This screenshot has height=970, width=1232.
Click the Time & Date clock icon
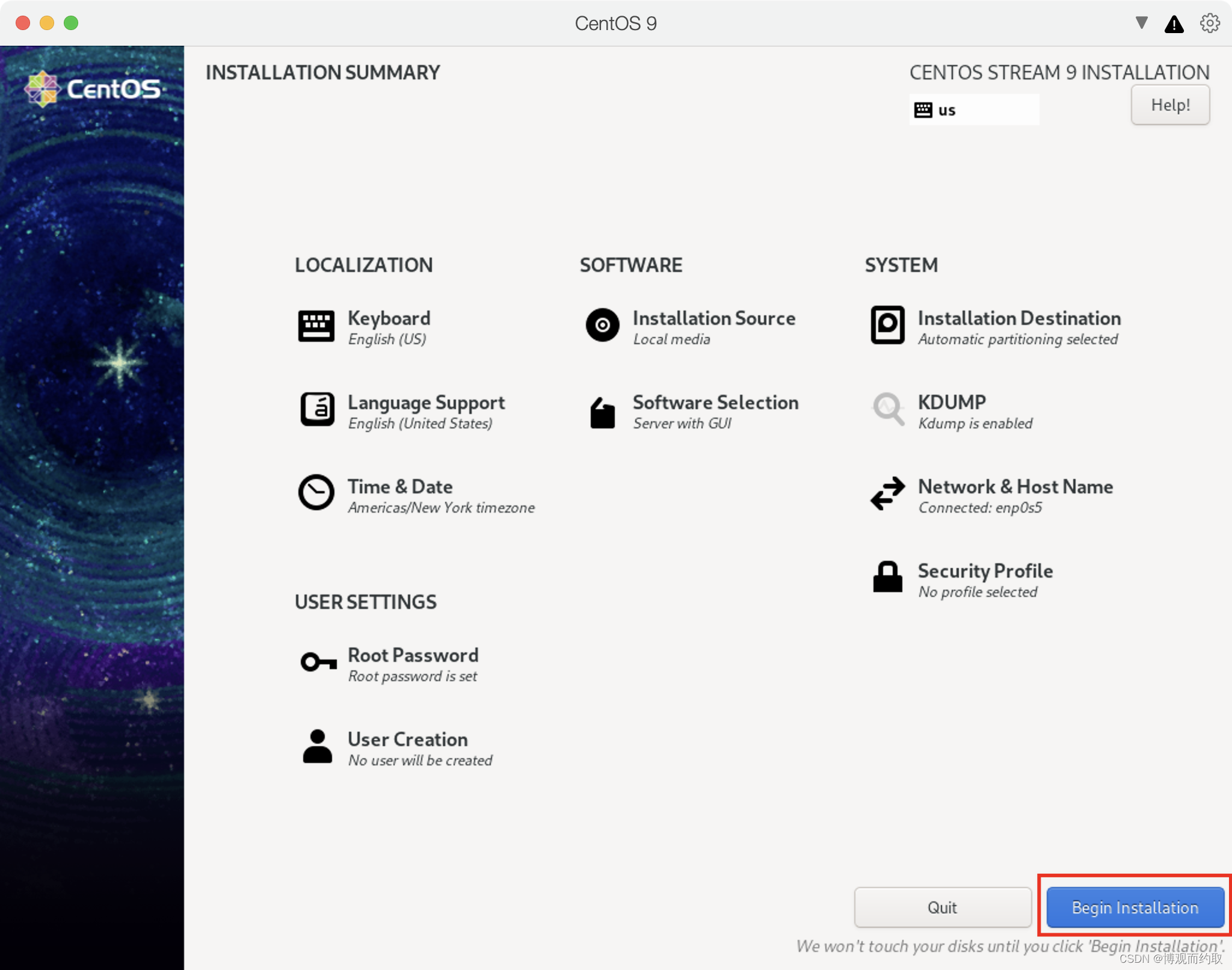coord(316,492)
